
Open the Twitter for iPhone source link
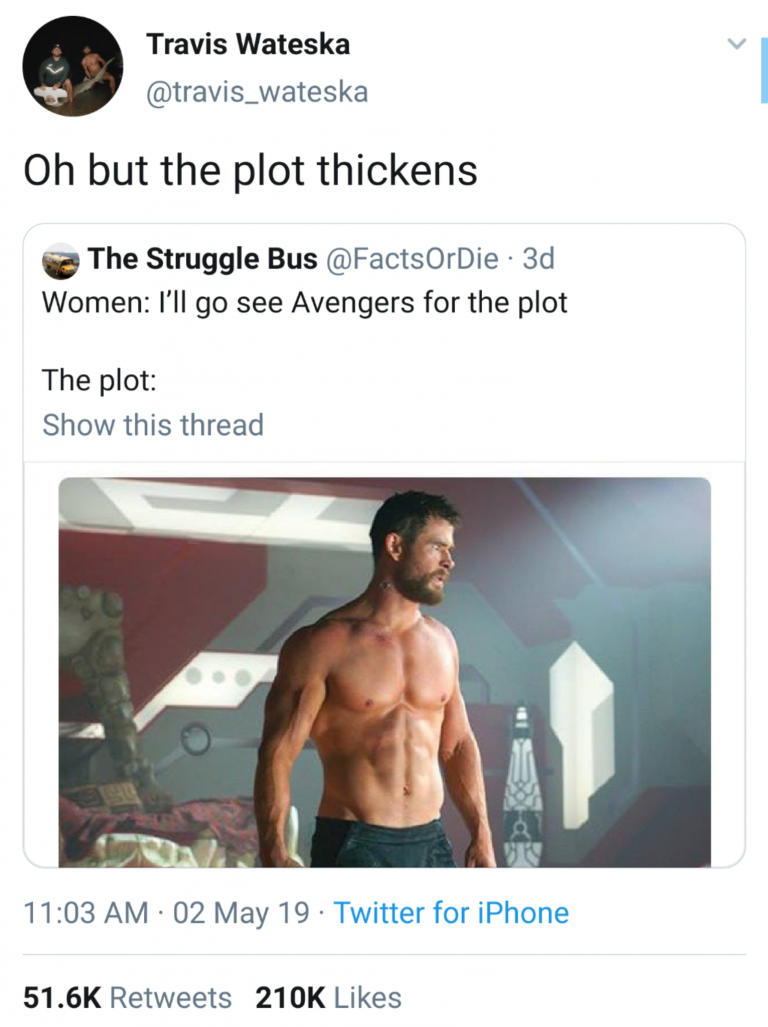[451, 913]
